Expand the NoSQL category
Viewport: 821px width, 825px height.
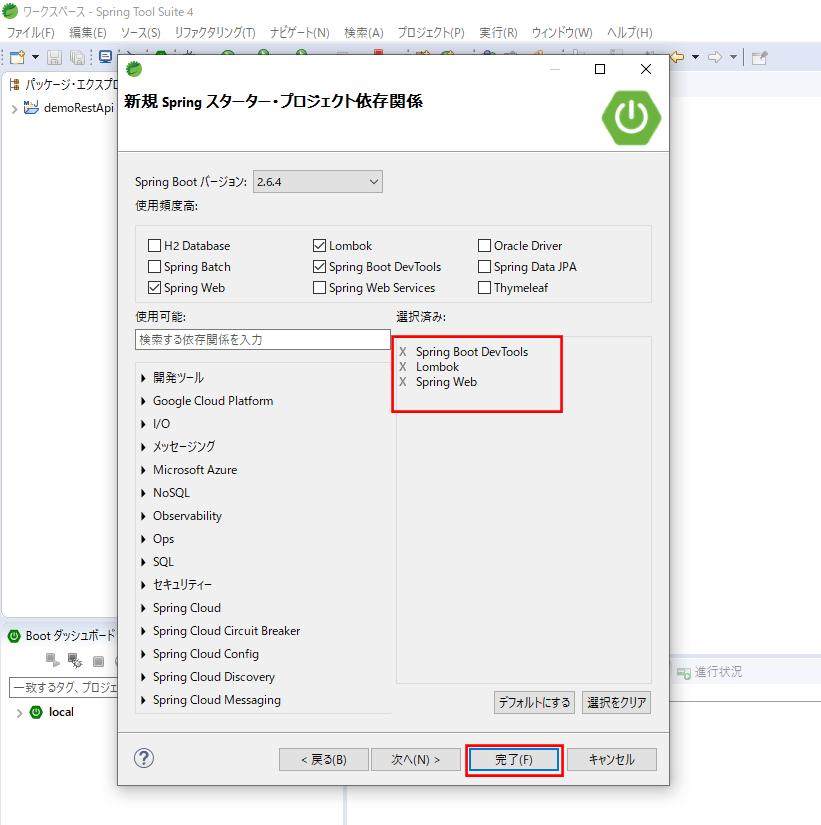(x=143, y=494)
